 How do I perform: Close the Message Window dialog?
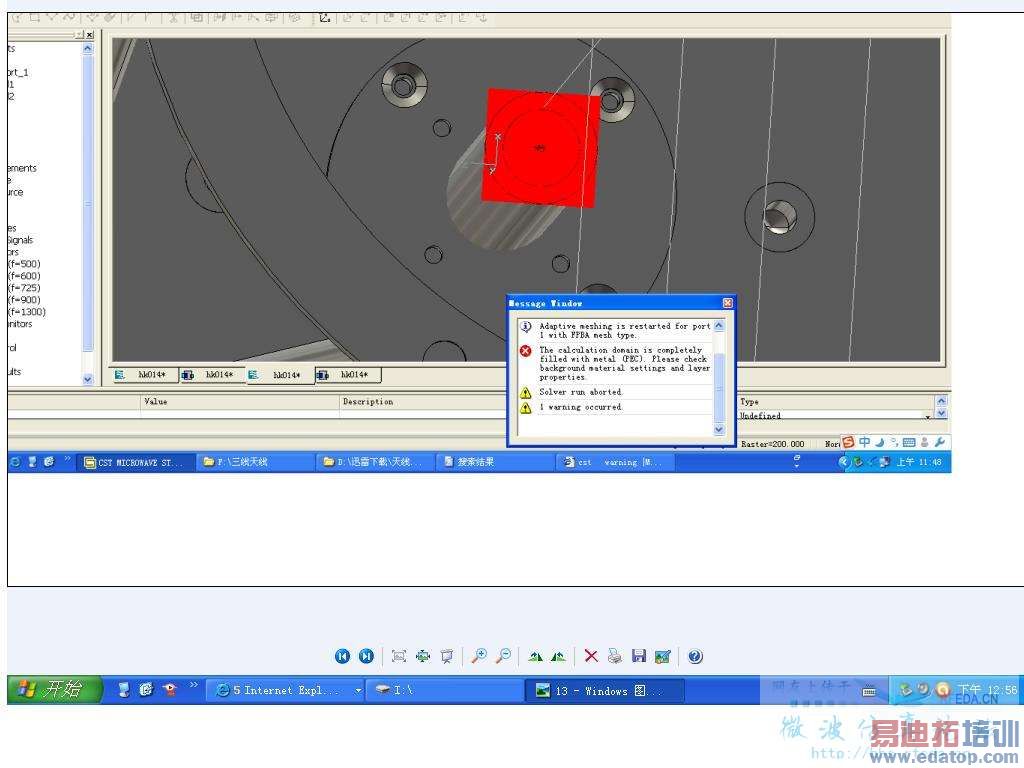click(x=728, y=303)
